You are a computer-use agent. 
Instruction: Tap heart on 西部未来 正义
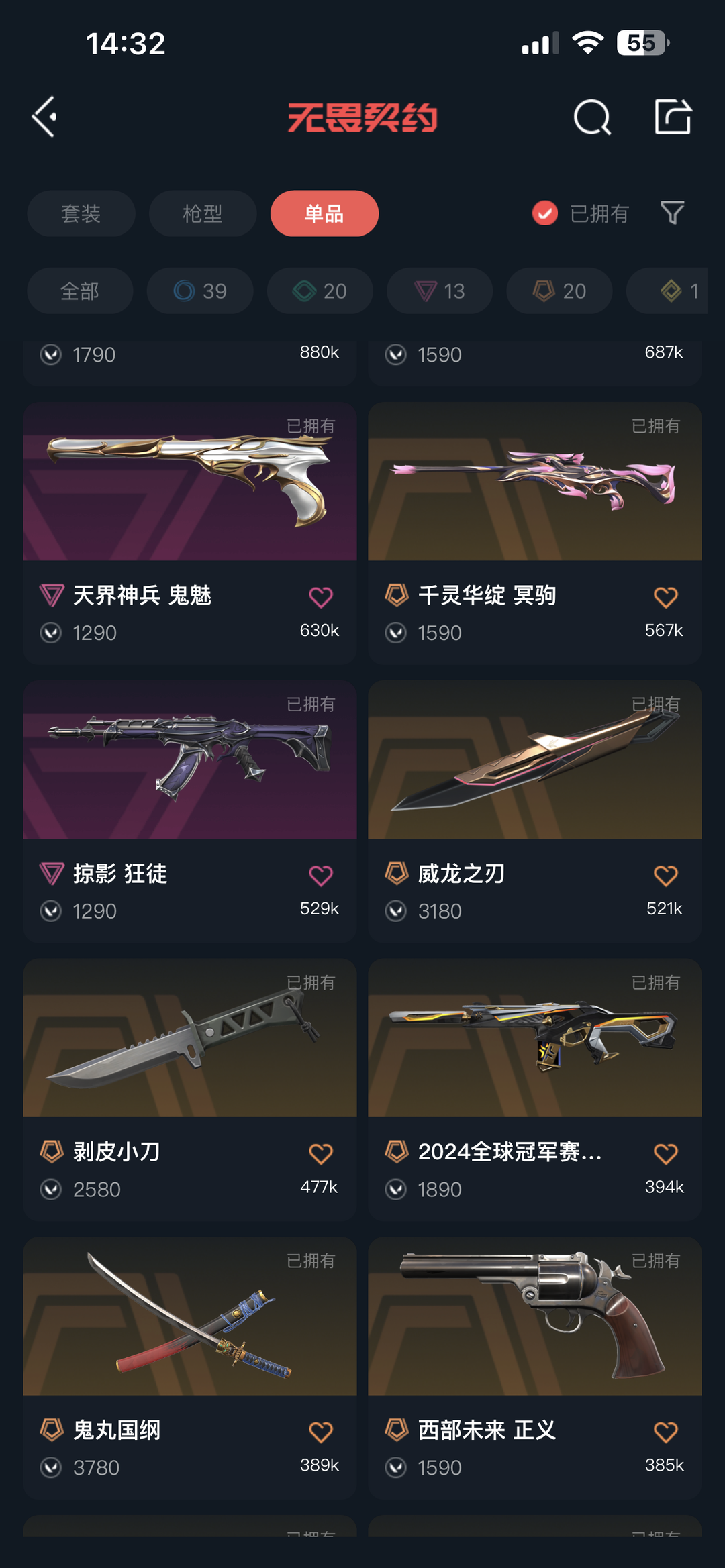pyautogui.click(x=666, y=1432)
